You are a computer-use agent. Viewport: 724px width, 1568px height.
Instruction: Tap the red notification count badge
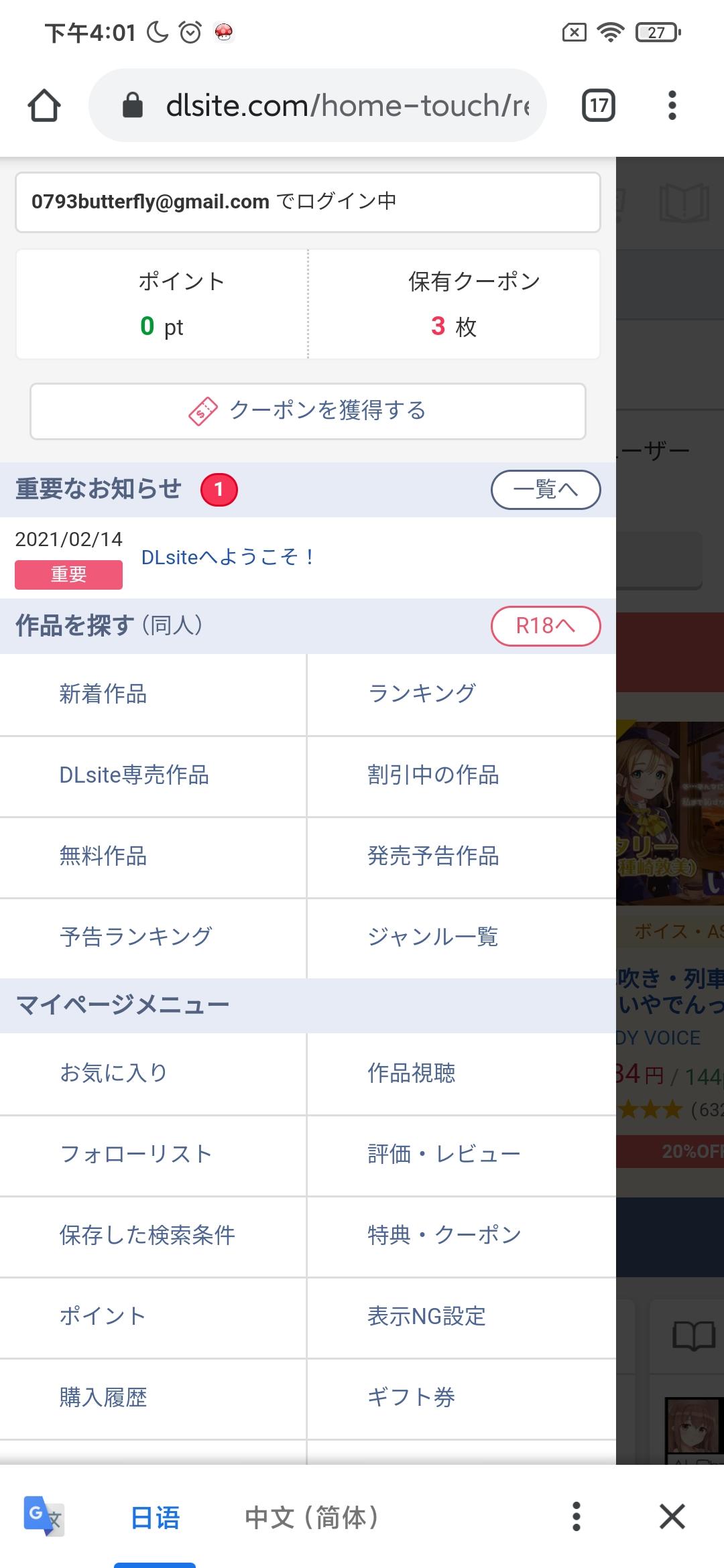tap(219, 490)
